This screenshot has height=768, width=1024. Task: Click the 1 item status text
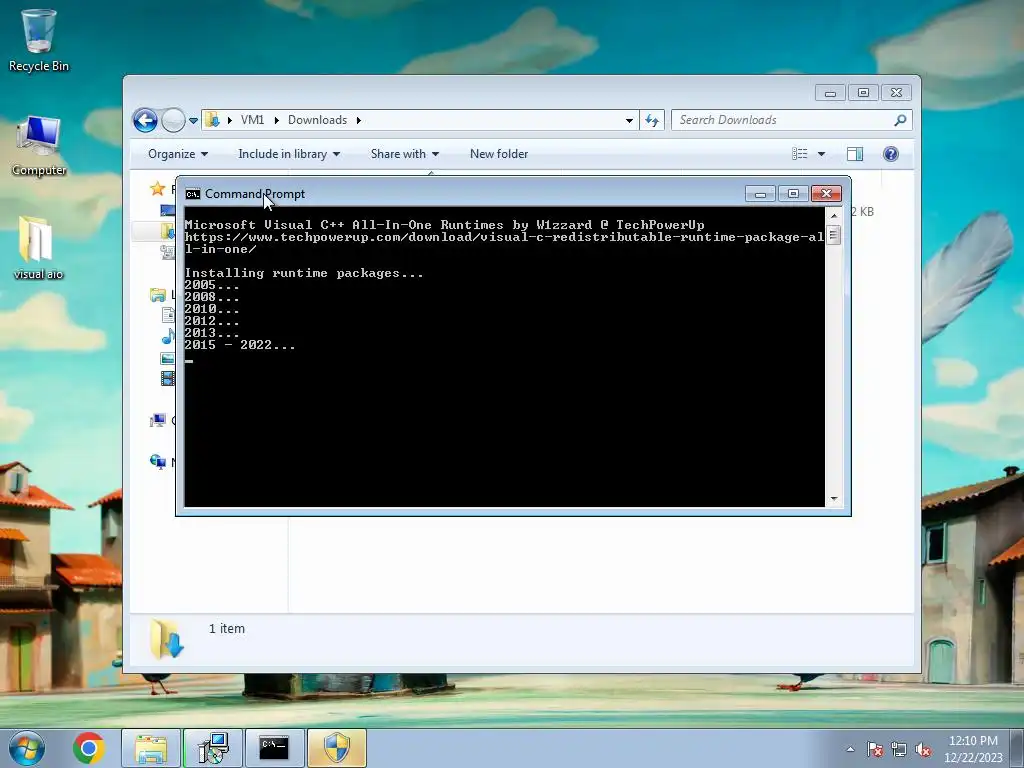(x=227, y=629)
